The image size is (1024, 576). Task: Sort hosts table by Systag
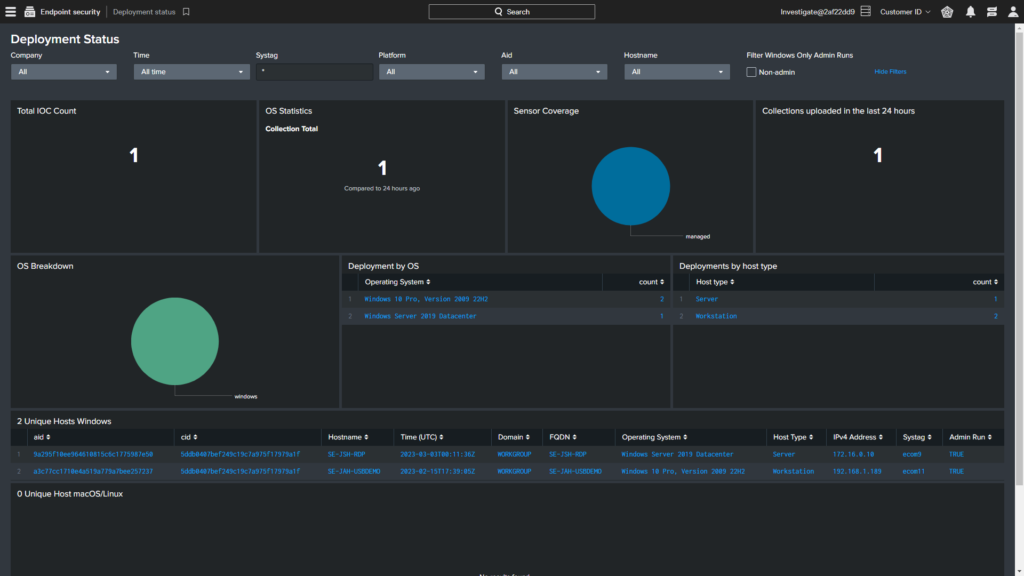pyautogui.click(x=917, y=437)
